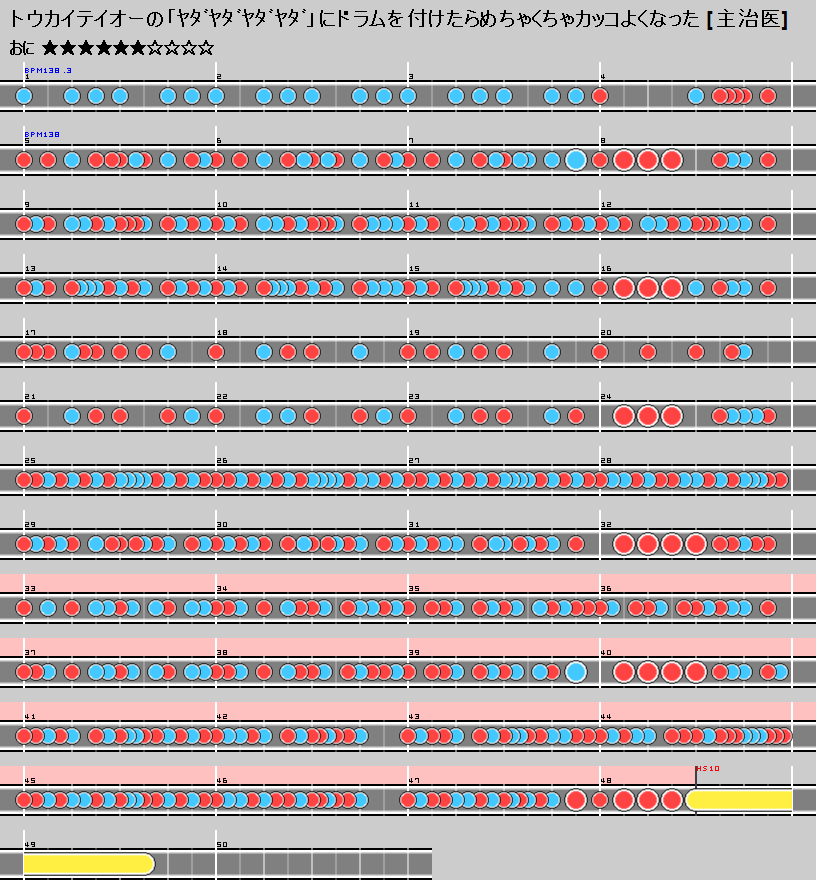Click the star difficulty rating row
816x880 pixels.
[x=128, y=48]
